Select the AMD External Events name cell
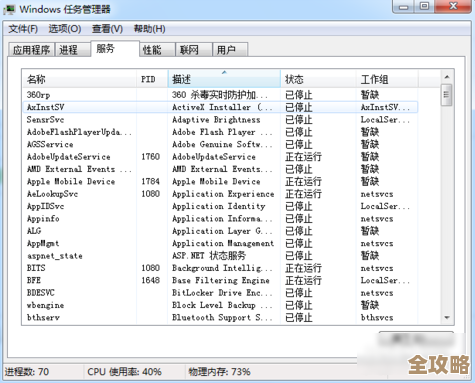Image resolution: width=475 pixels, height=383 pixels. tap(79, 169)
